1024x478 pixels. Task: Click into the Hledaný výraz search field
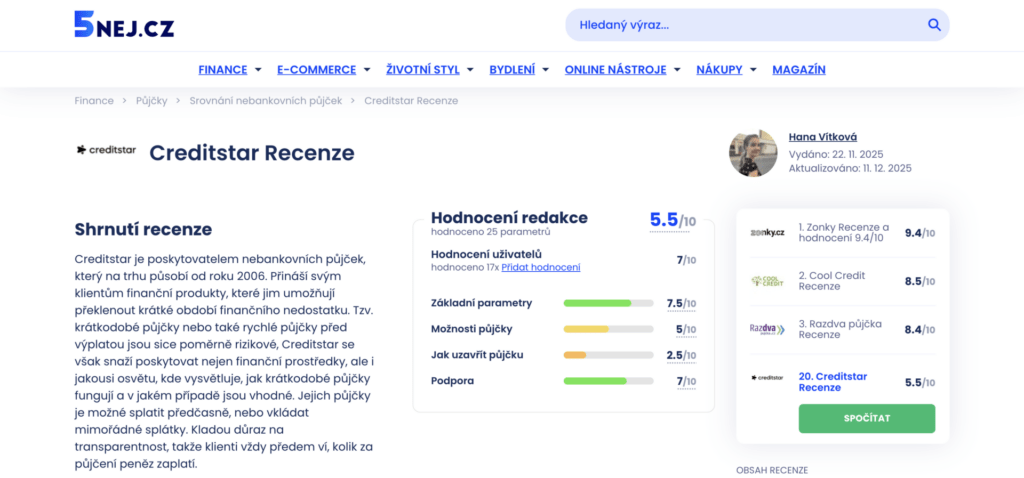pos(740,25)
